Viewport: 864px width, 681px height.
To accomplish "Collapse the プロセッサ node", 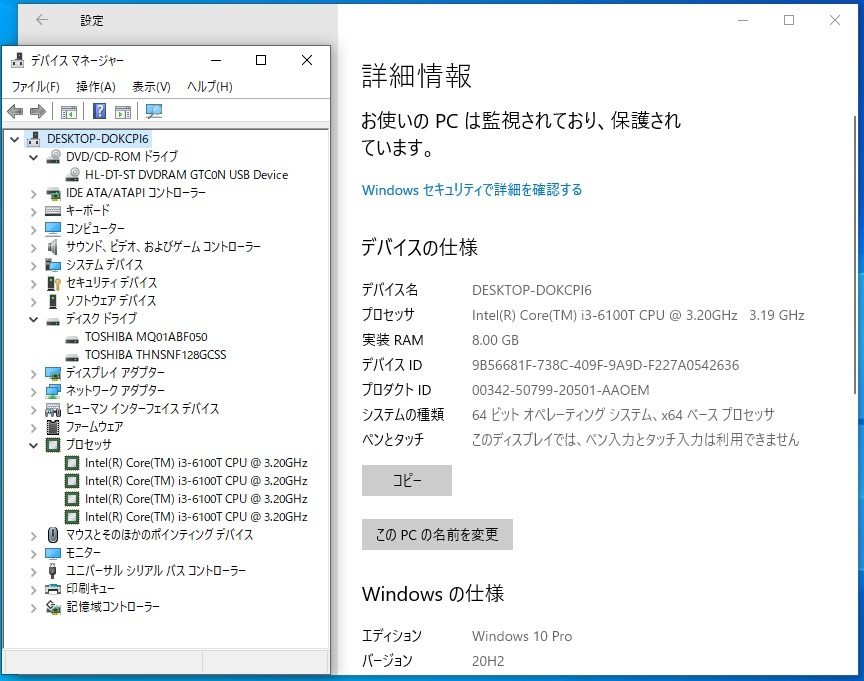I will pos(34,445).
